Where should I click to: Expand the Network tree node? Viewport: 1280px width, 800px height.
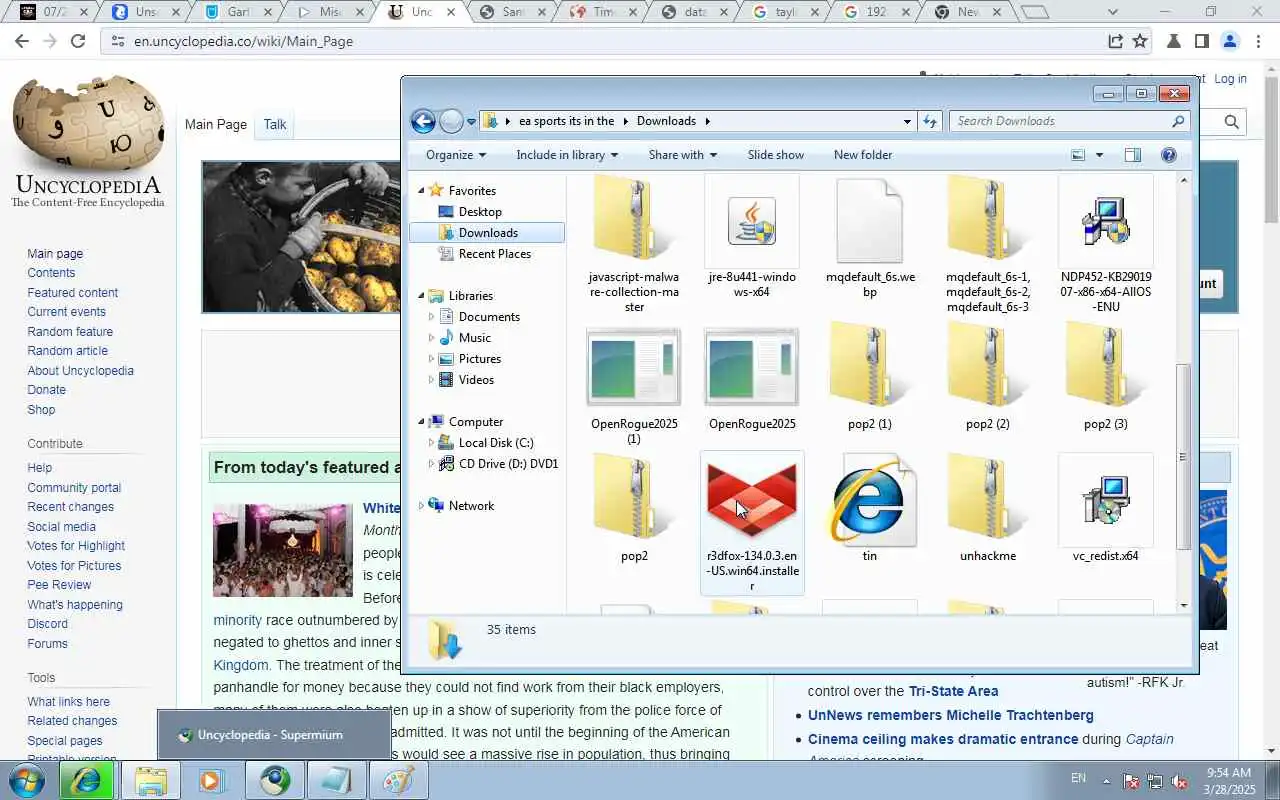click(421, 506)
